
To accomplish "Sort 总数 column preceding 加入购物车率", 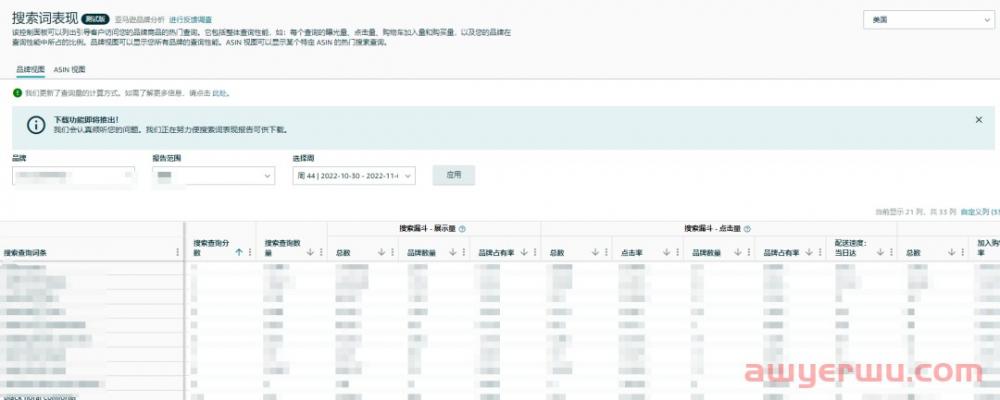I will 953,253.
